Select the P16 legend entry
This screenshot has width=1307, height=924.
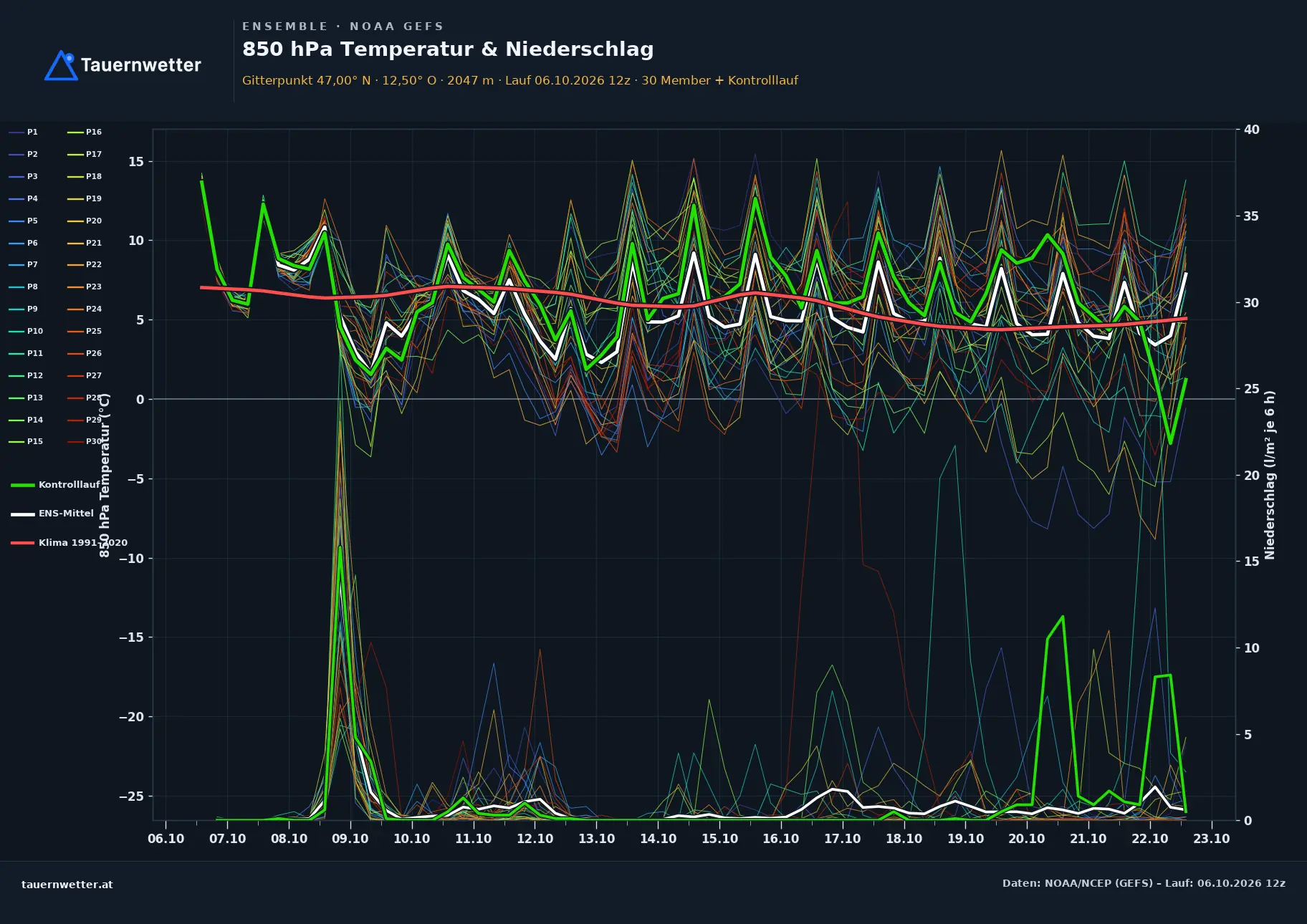pyautogui.click(x=85, y=132)
